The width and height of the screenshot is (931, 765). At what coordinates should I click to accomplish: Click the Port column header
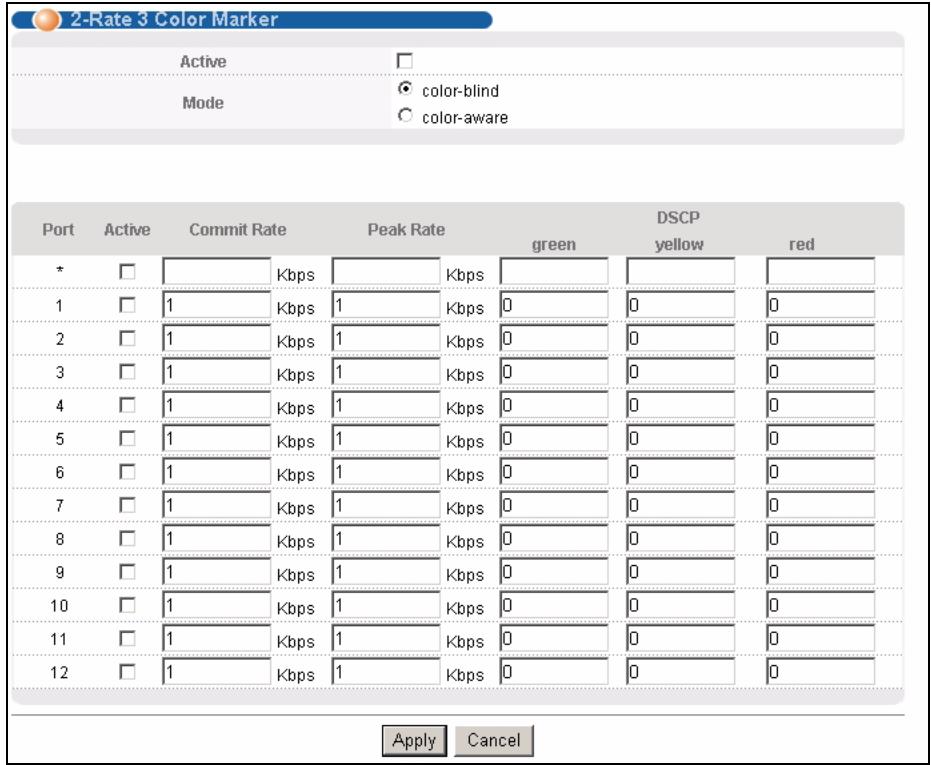pos(58,229)
